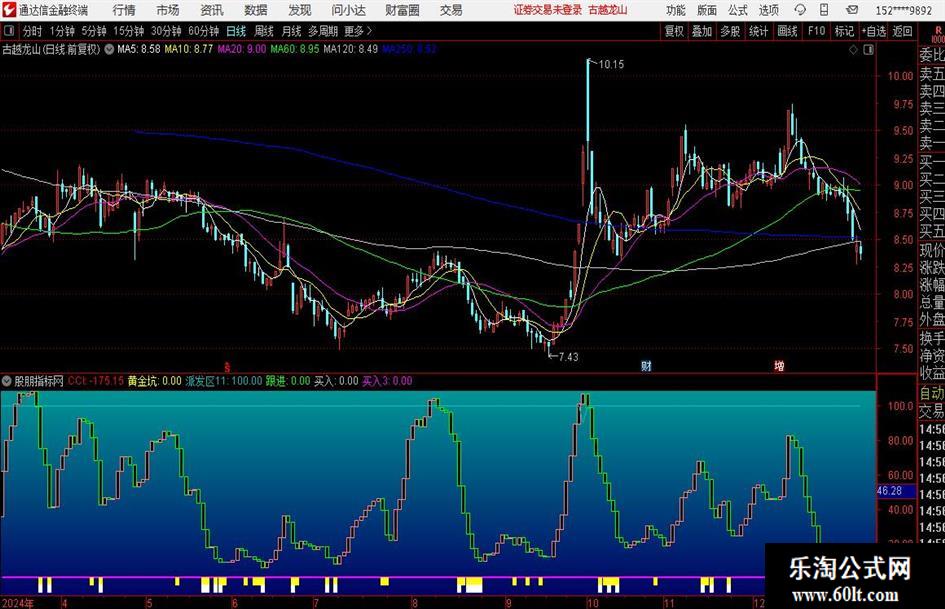Viewport: 945px width, 609px height.
Task: Click the 7.43 low price annotation
Action: [x=568, y=357]
